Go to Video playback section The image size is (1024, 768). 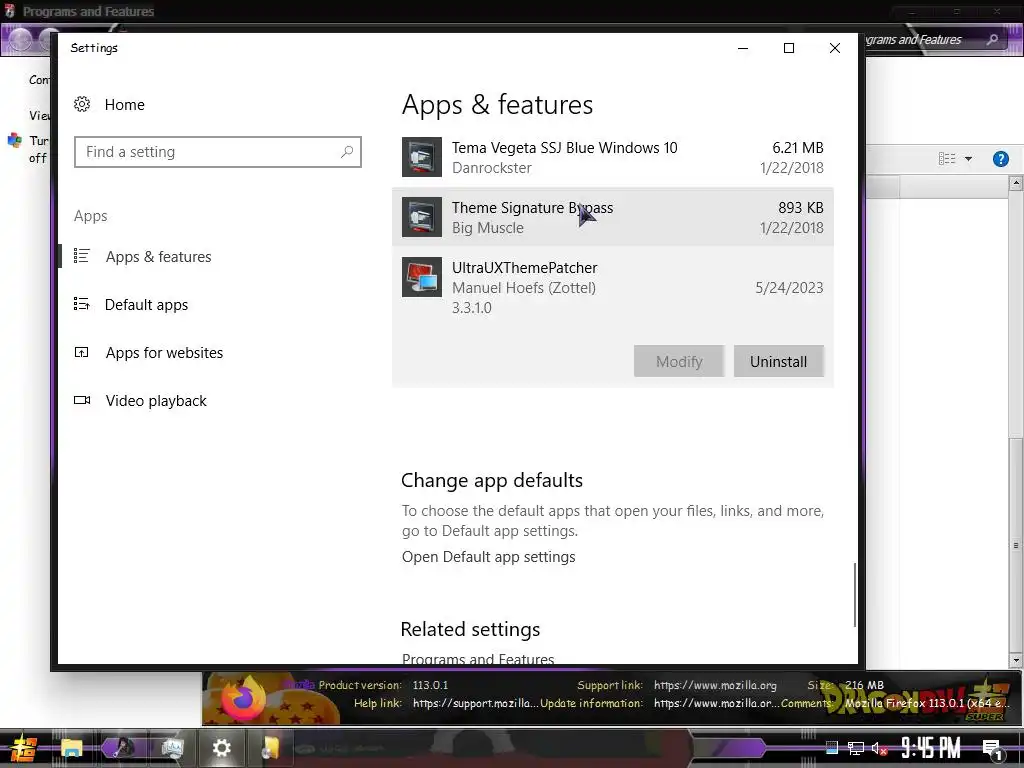point(156,401)
